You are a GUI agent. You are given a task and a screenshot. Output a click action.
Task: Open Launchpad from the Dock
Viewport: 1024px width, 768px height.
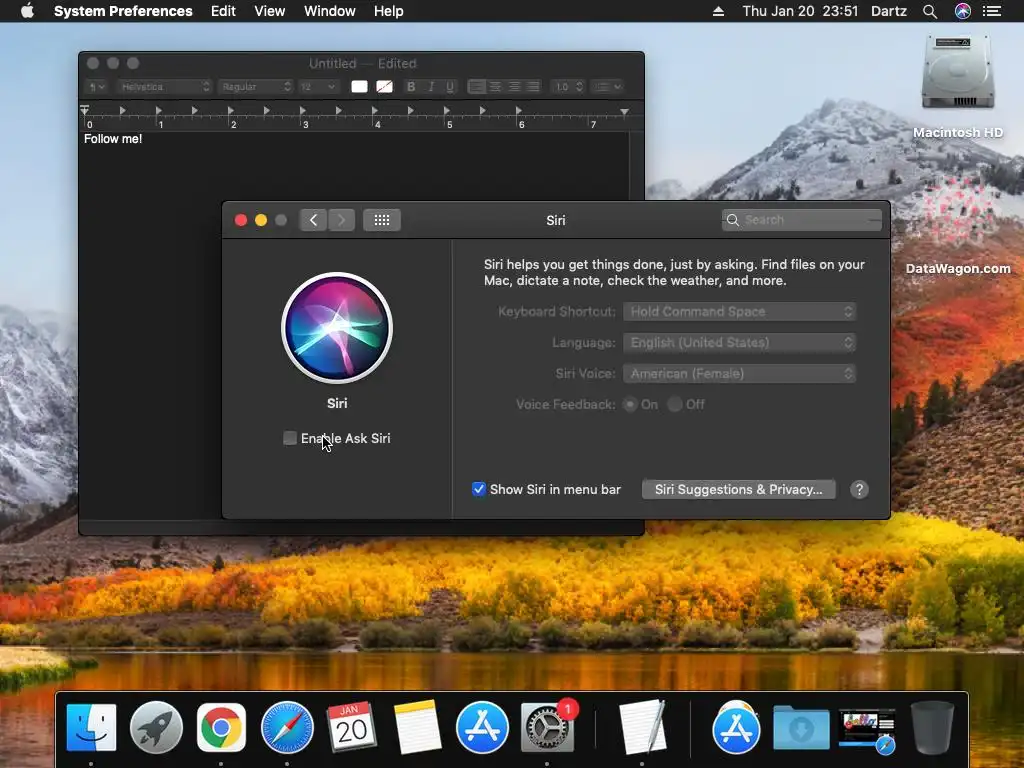pyautogui.click(x=156, y=727)
